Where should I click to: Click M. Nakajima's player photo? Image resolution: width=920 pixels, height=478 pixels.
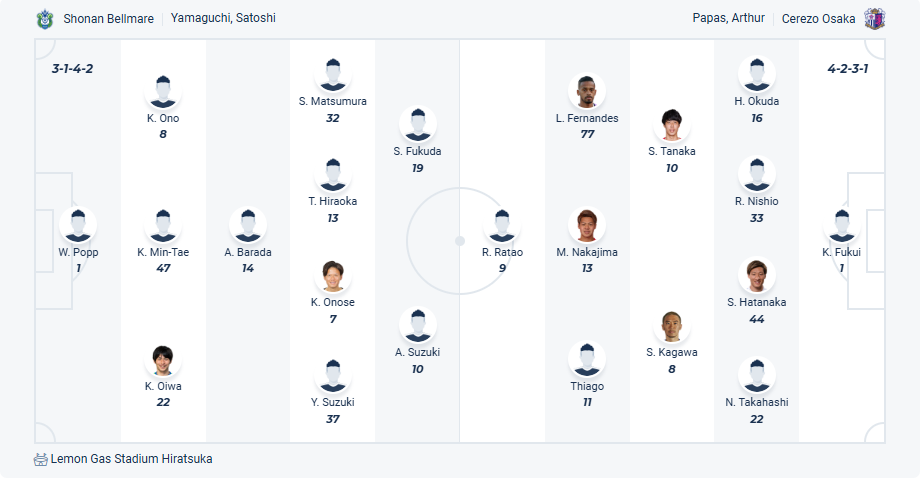click(x=587, y=226)
